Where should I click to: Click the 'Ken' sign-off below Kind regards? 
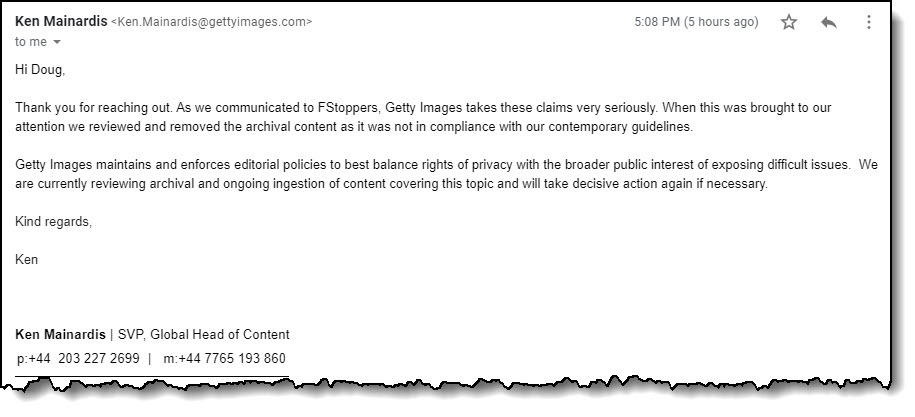pyautogui.click(x=27, y=259)
